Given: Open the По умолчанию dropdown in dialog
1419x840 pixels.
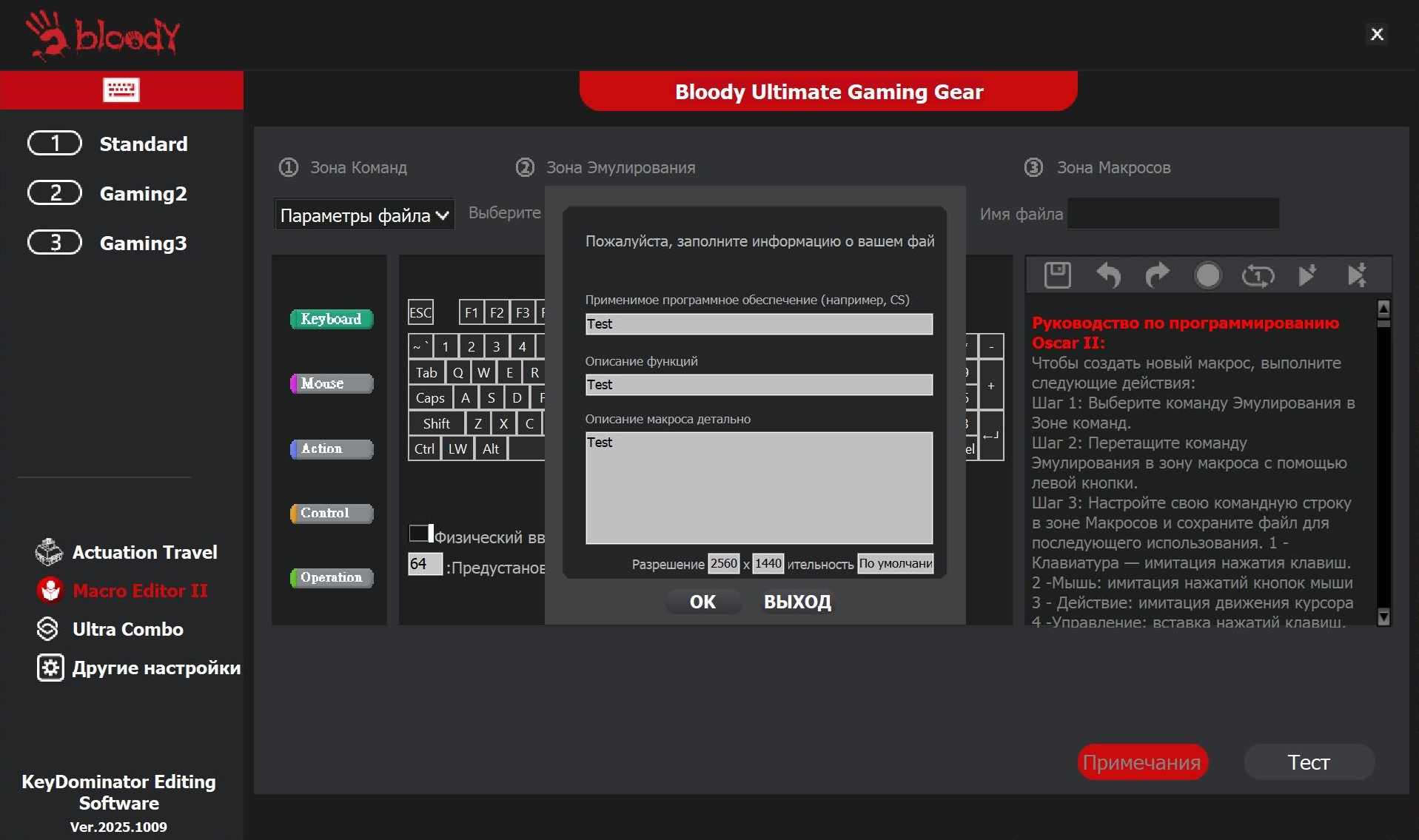Looking at the screenshot, I should click(x=895, y=563).
